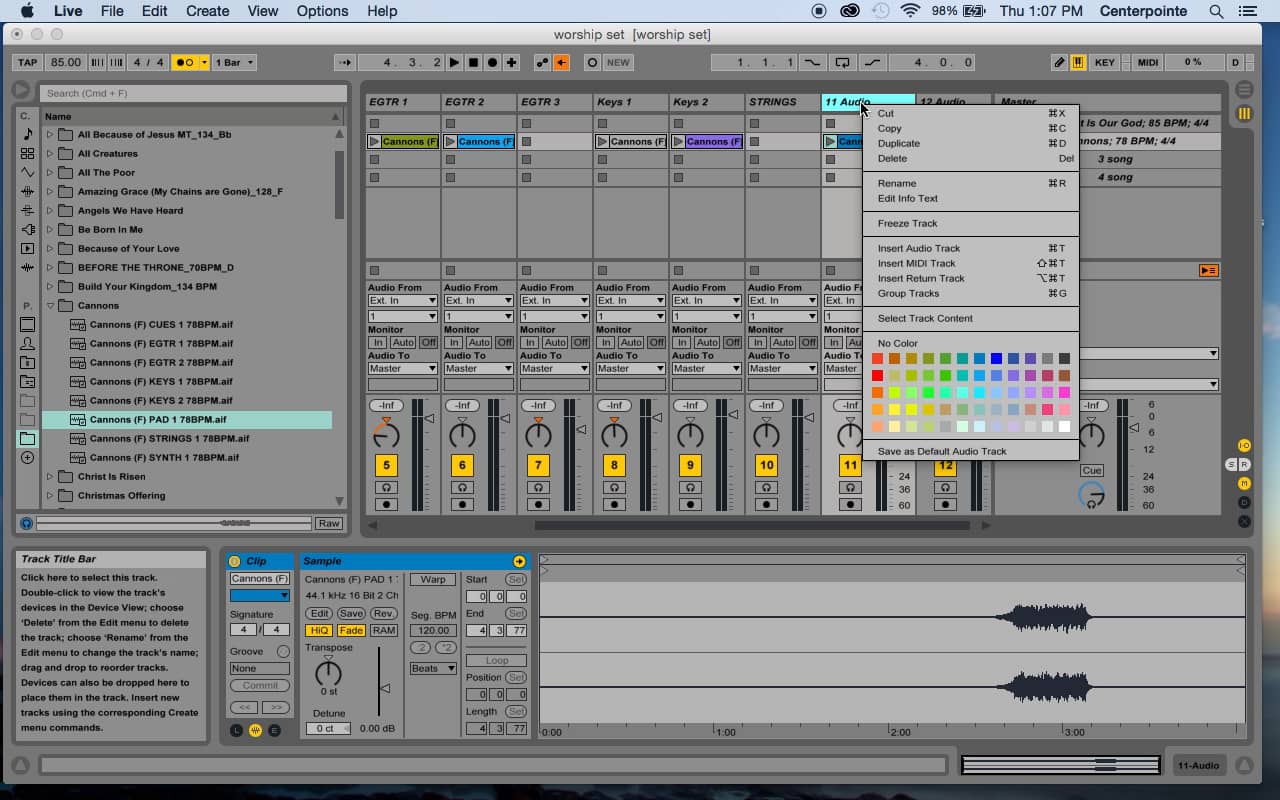Click the Session Record circle button
1280x800 pixels.
coord(592,62)
